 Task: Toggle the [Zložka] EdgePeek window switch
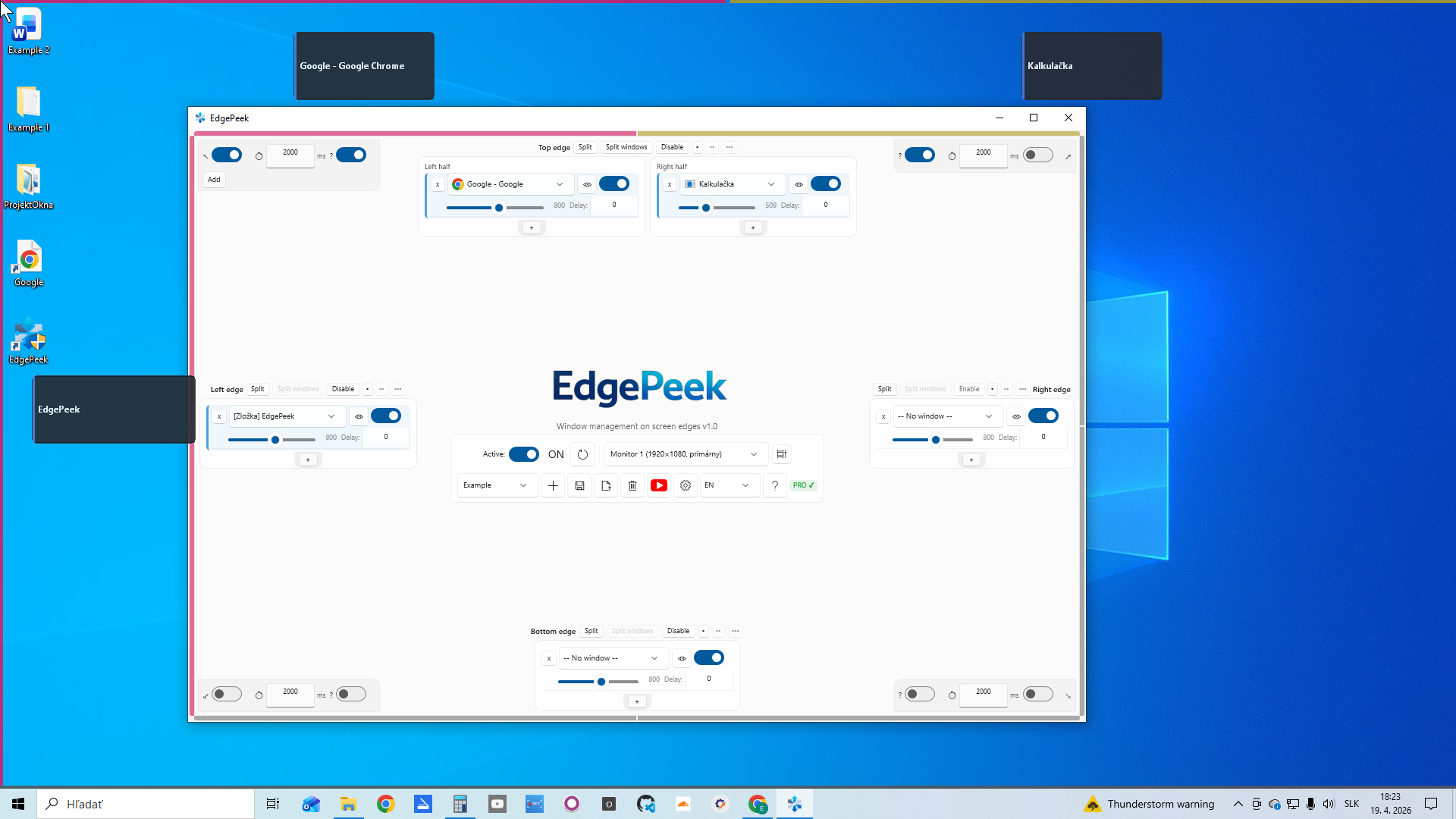pos(386,416)
